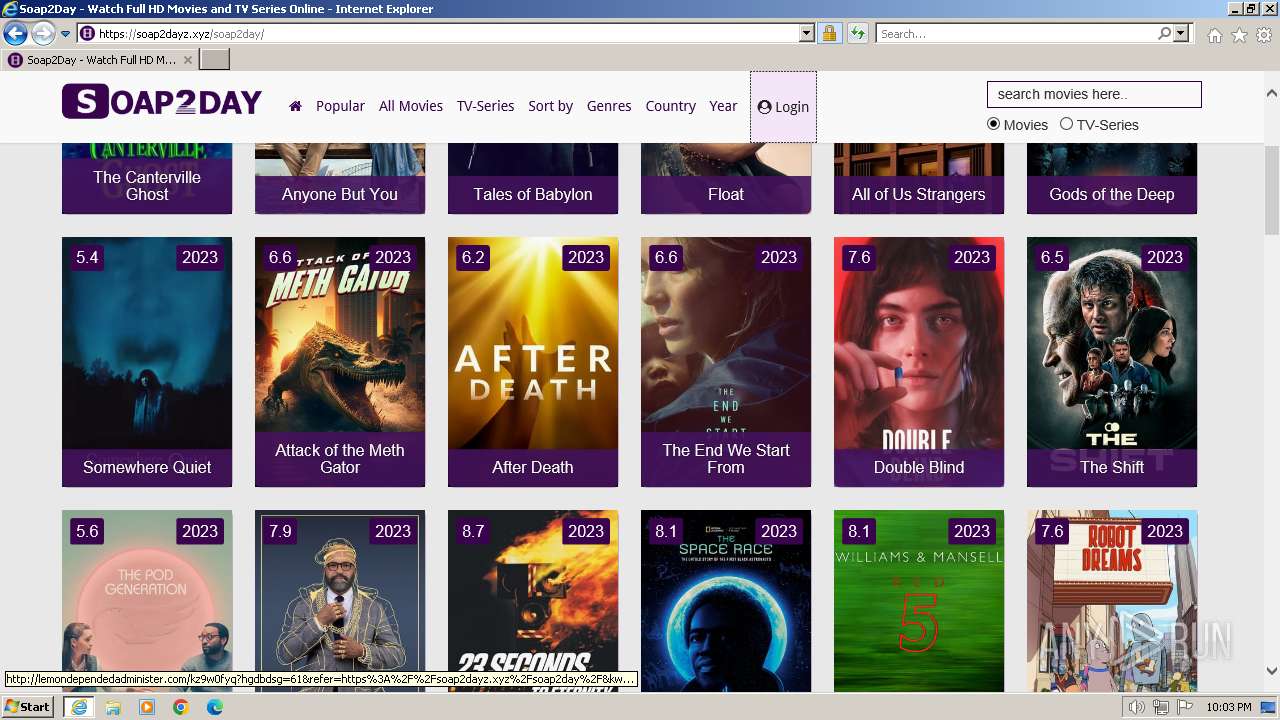Image resolution: width=1280 pixels, height=720 pixels.
Task: Open the security lock report icon
Action: coord(829,34)
